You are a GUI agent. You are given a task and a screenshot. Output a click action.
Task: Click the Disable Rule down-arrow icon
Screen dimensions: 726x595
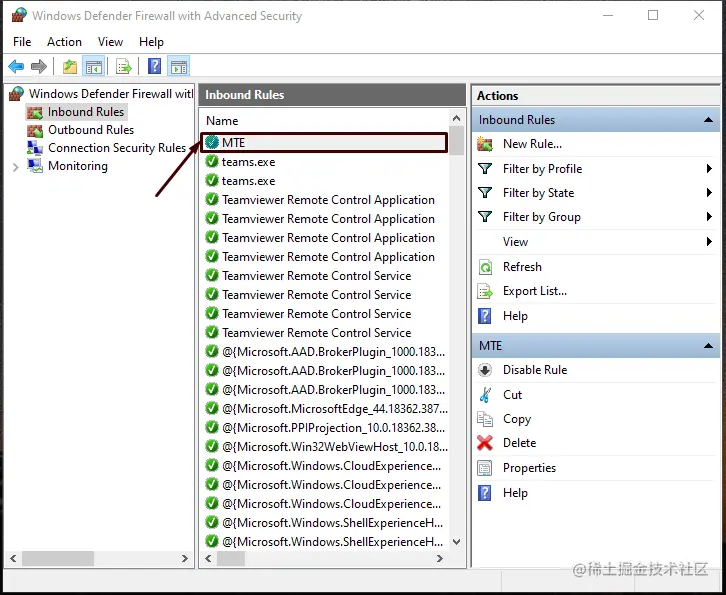tap(485, 370)
